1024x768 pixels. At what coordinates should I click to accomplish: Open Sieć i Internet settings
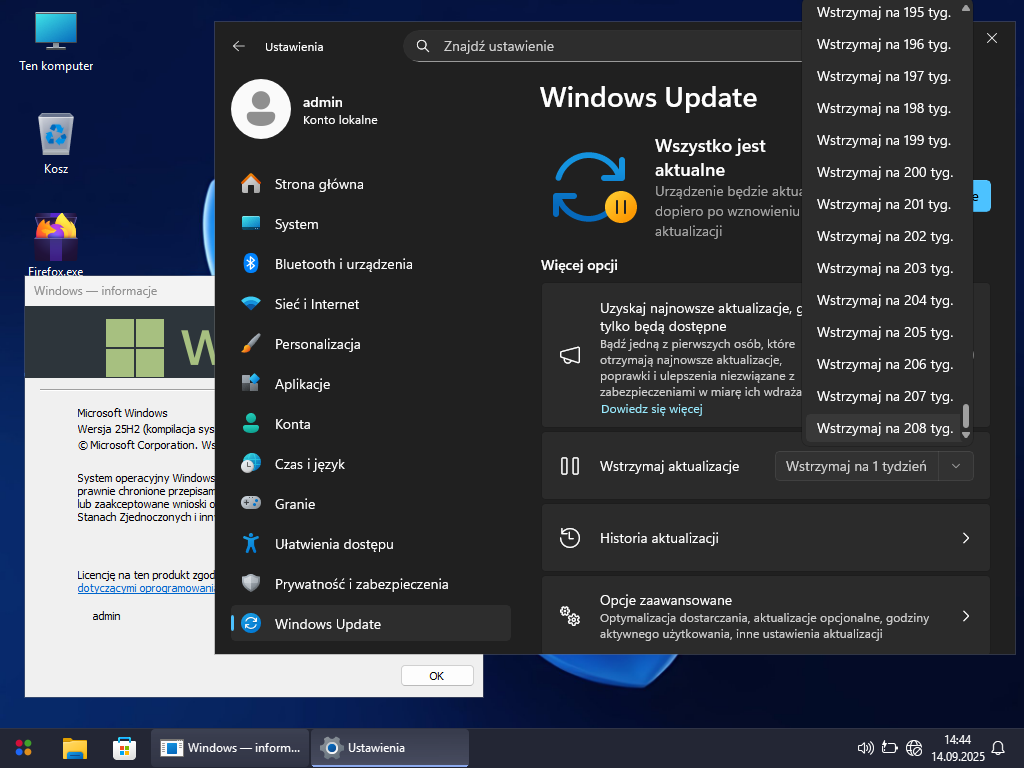coord(316,304)
